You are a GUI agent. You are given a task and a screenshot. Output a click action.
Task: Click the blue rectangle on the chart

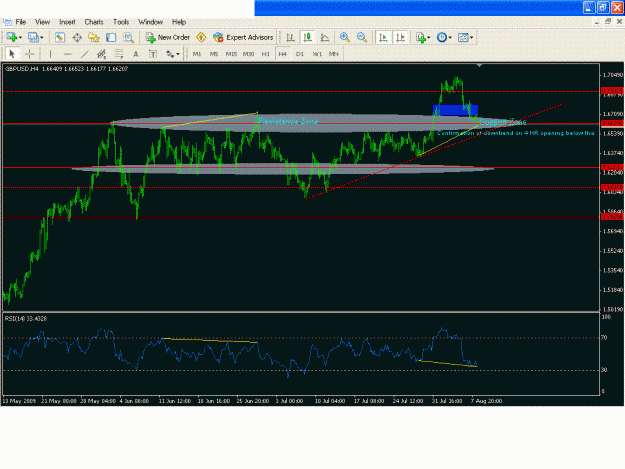(x=455, y=110)
